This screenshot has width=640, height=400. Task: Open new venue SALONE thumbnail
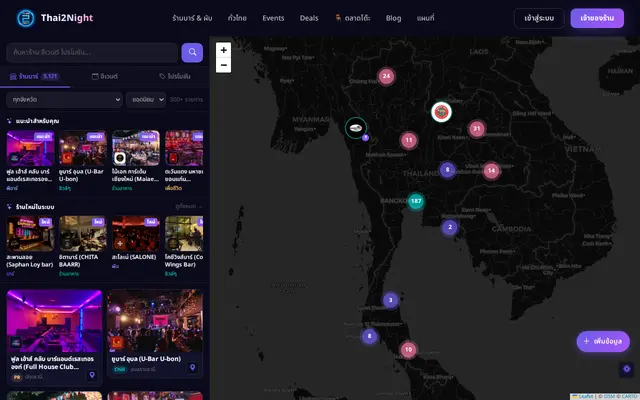(x=136, y=233)
